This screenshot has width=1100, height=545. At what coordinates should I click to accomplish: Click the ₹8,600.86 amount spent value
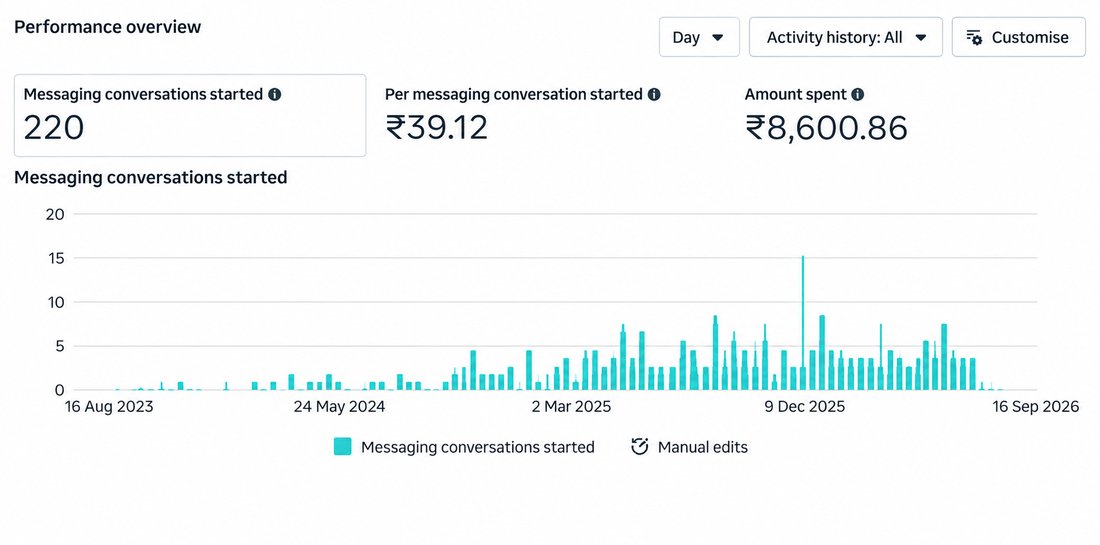pyautogui.click(x=826, y=128)
